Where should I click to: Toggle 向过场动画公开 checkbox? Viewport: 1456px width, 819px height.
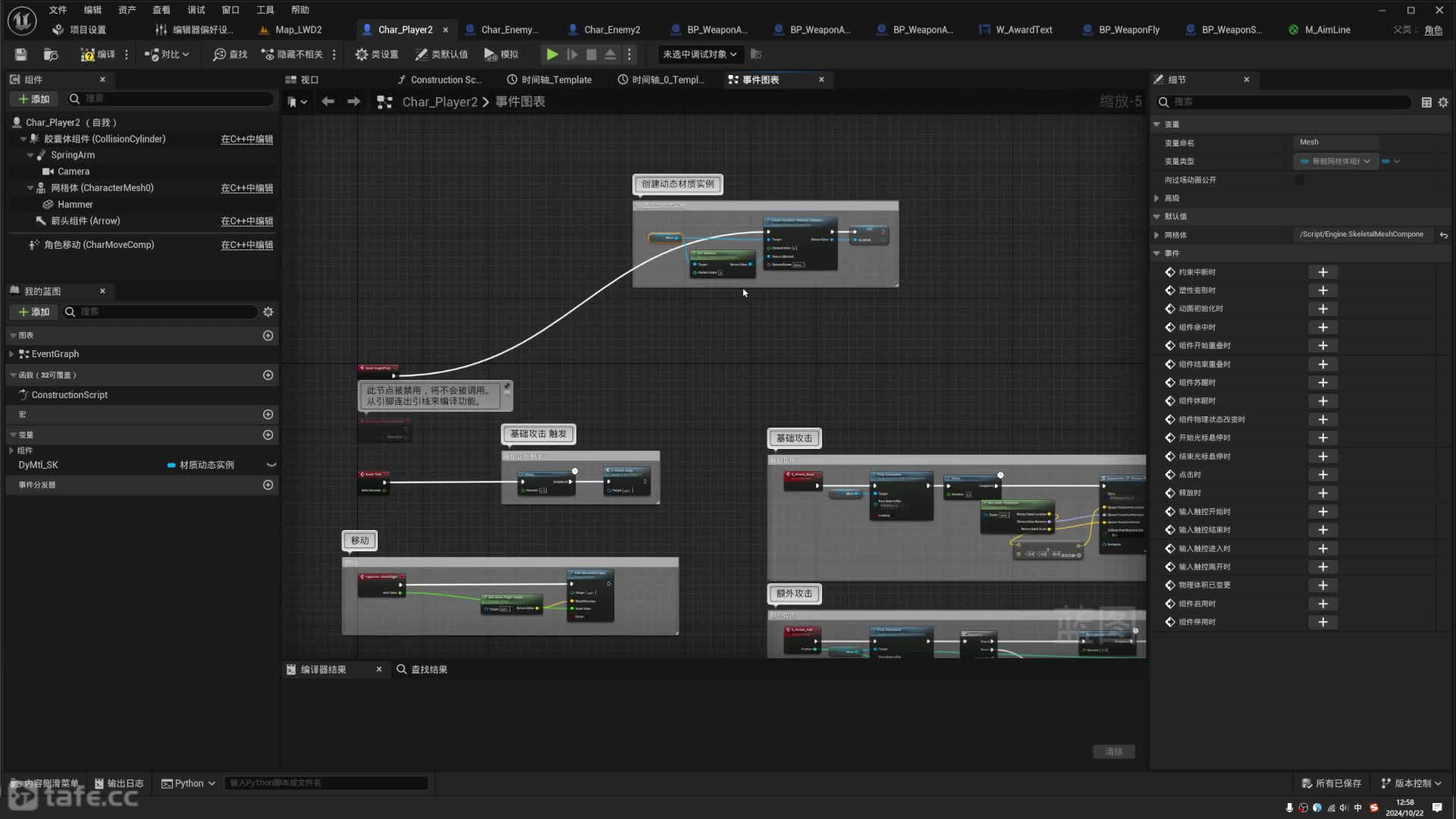[1300, 180]
